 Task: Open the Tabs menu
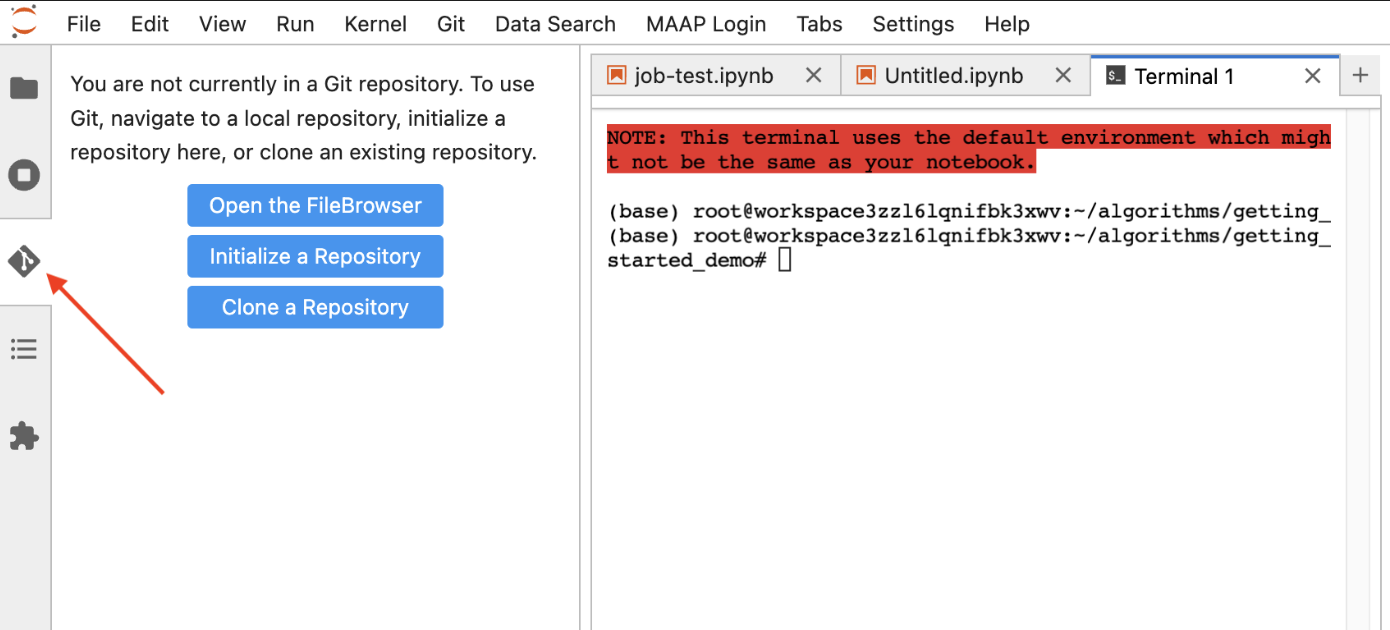tap(819, 24)
